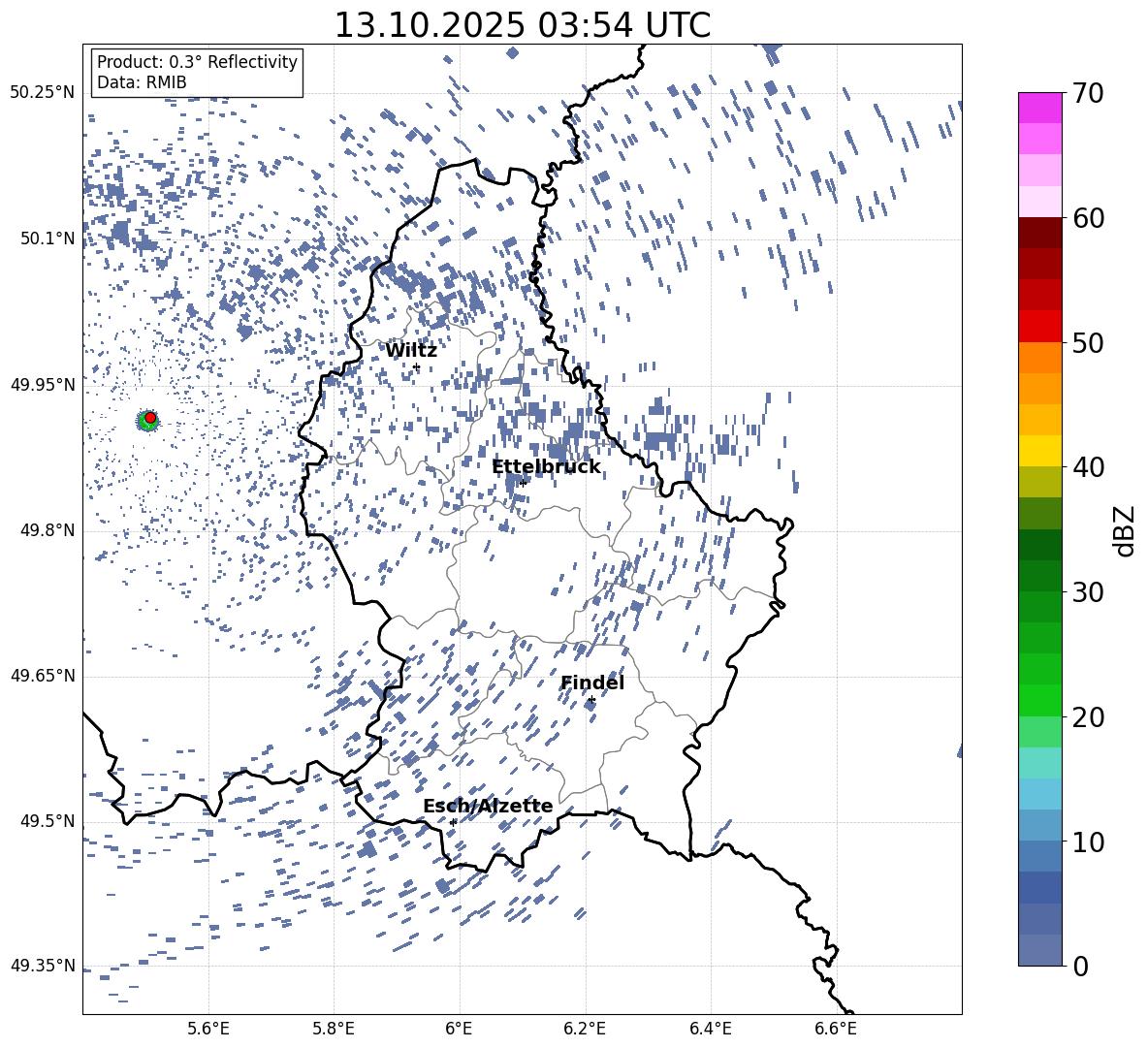Click the 49.35°N latitude label
The height and width of the screenshot is (1048, 1148).
(x=43, y=966)
